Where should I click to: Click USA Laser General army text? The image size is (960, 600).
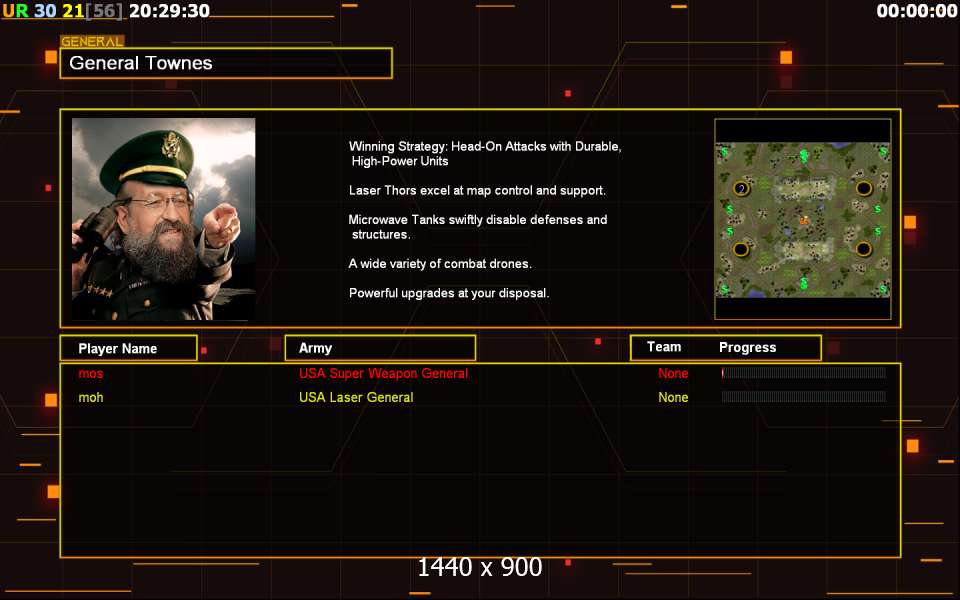coord(356,397)
